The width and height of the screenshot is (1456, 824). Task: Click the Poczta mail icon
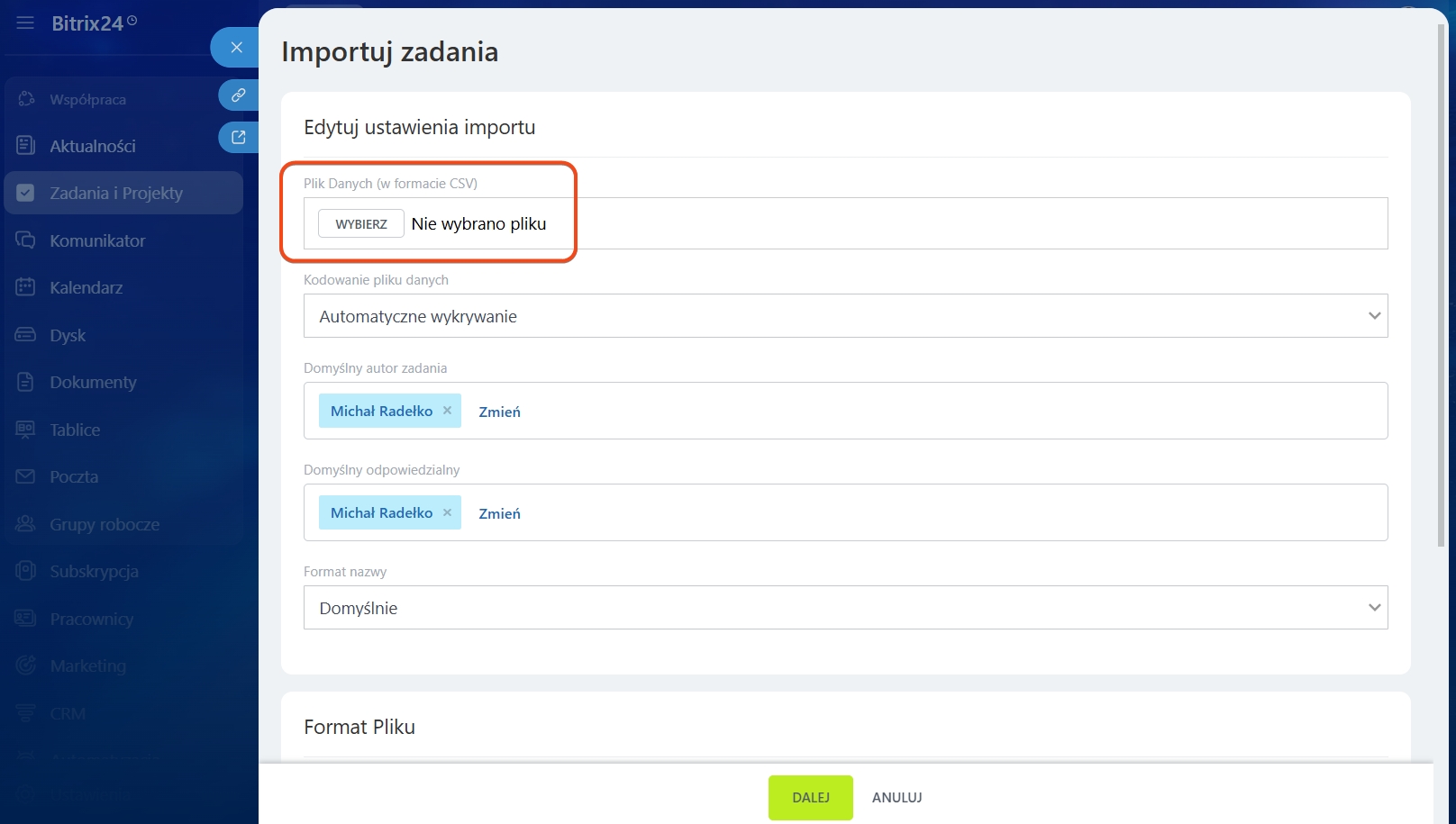point(25,476)
